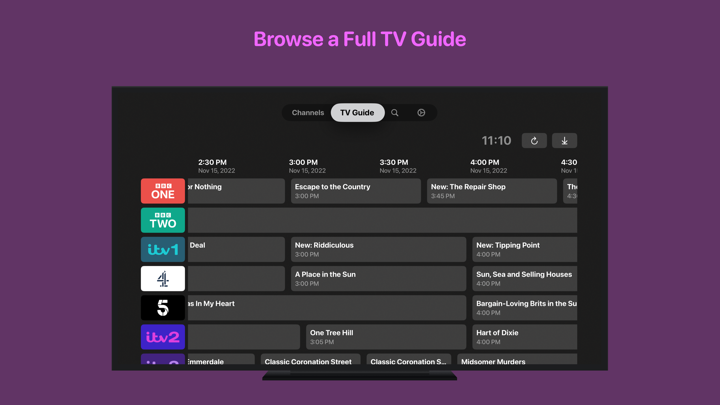Click the 11:10 clock display
The image size is (720, 405).
(x=496, y=141)
